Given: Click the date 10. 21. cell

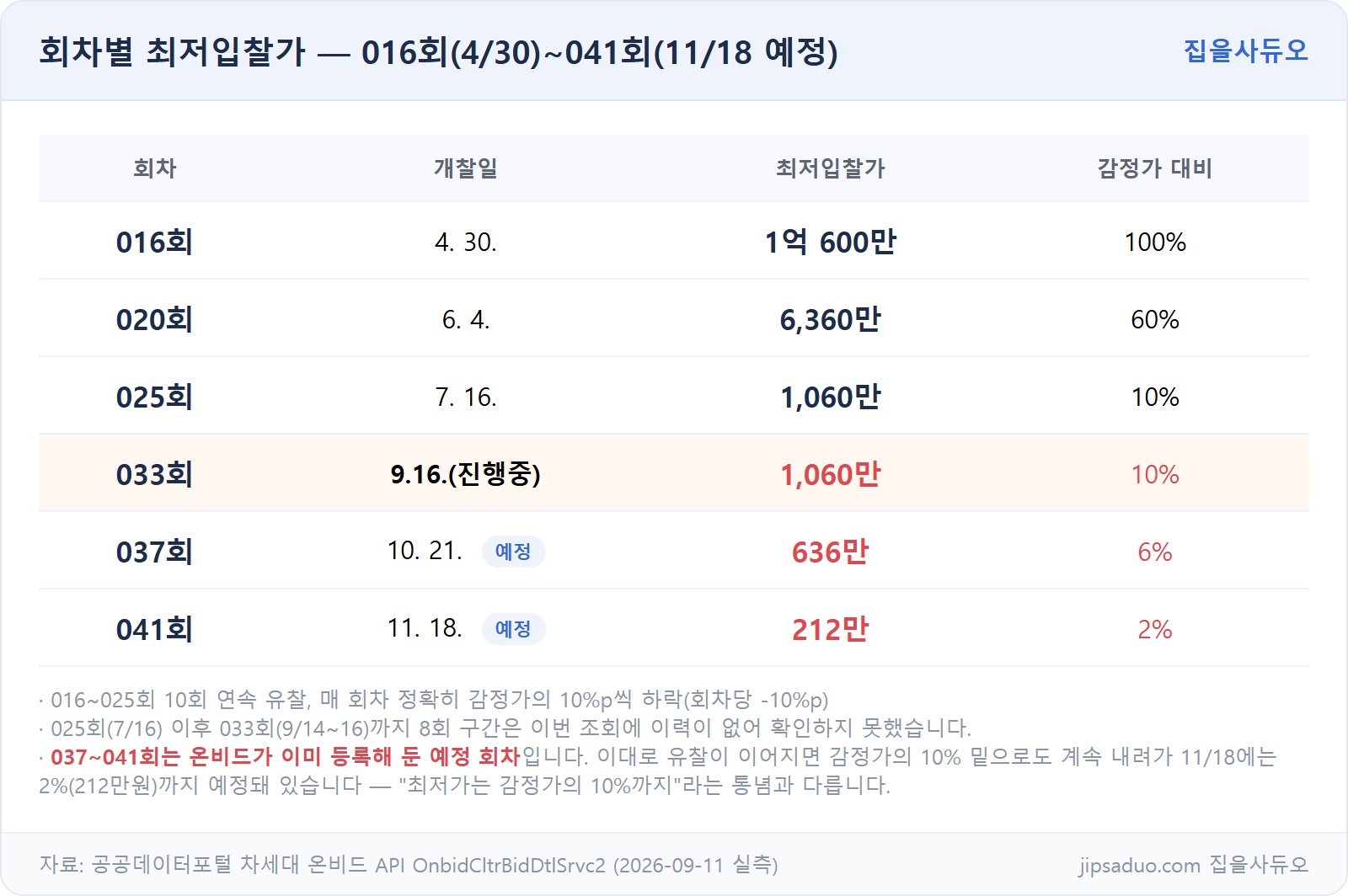Looking at the screenshot, I should pyautogui.click(x=425, y=551).
